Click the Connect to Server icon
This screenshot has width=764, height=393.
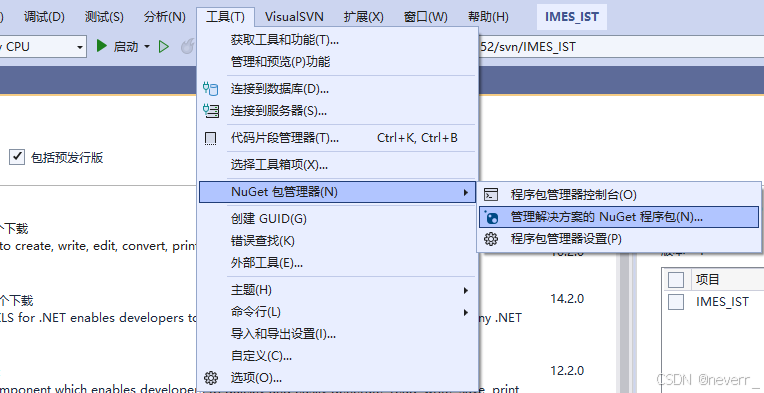pyautogui.click(x=210, y=111)
